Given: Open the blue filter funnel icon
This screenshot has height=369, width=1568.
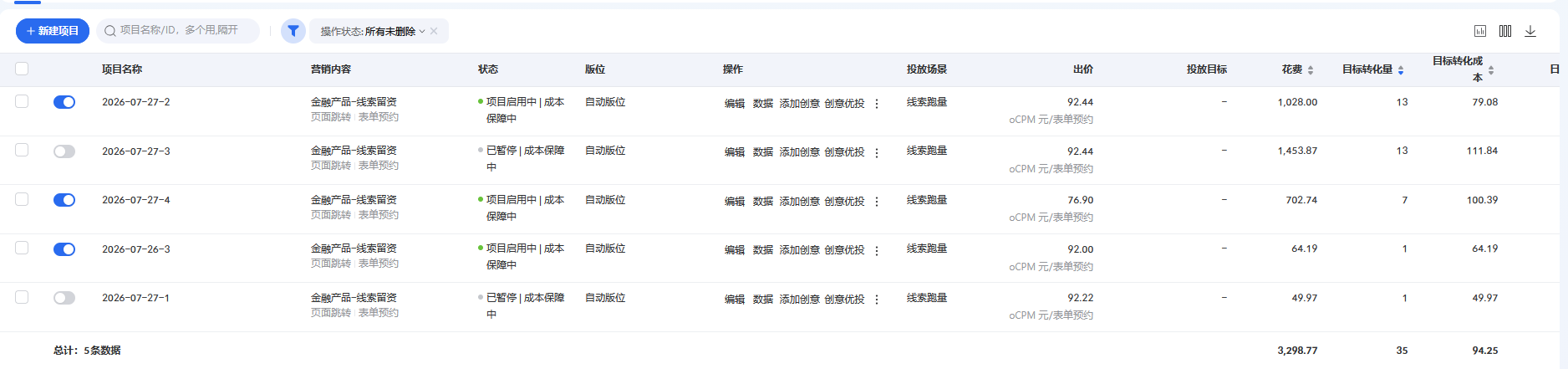Looking at the screenshot, I should [x=293, y=31].
